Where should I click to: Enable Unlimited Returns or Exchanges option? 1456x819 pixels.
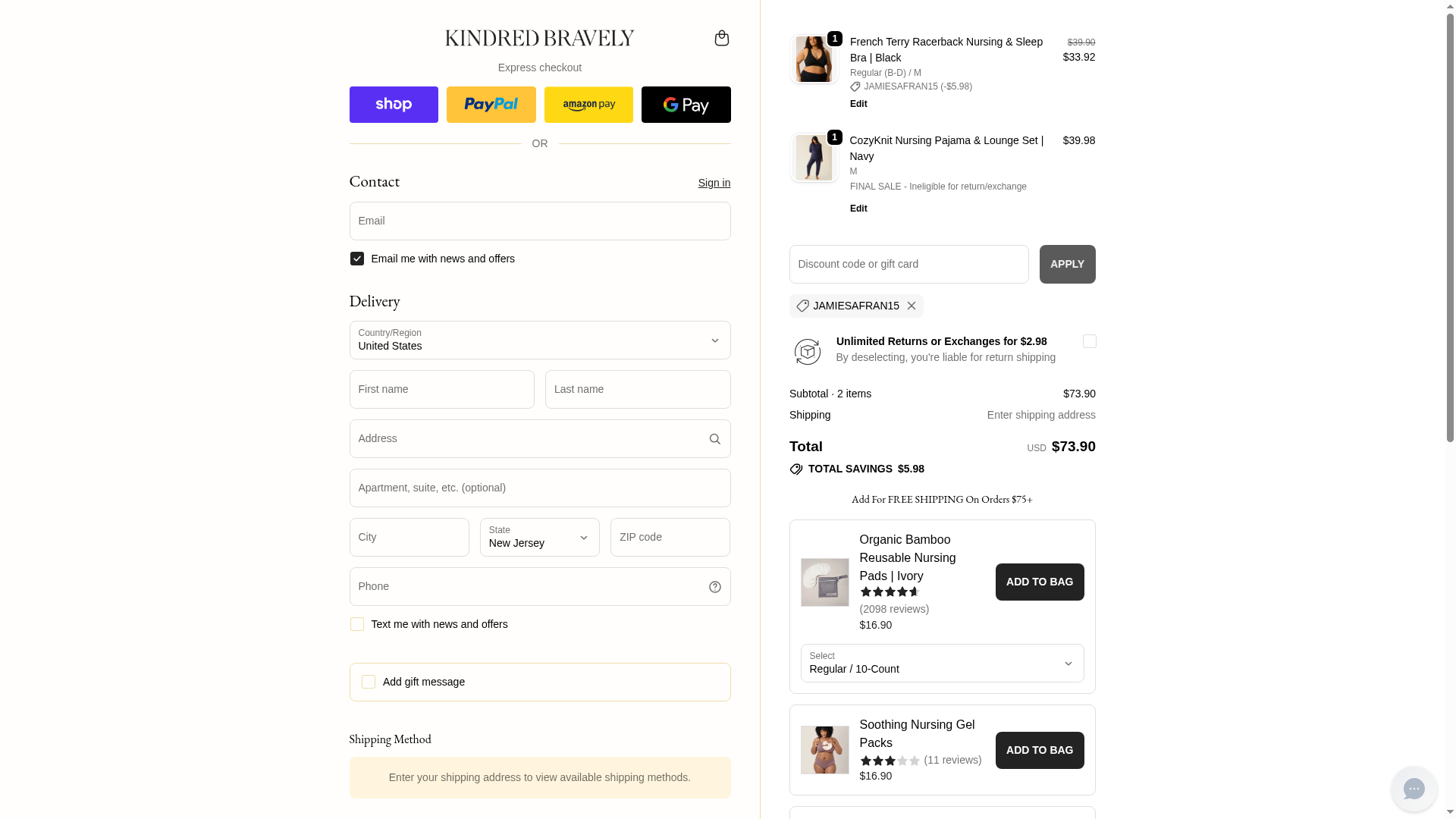pos(1089,341)
